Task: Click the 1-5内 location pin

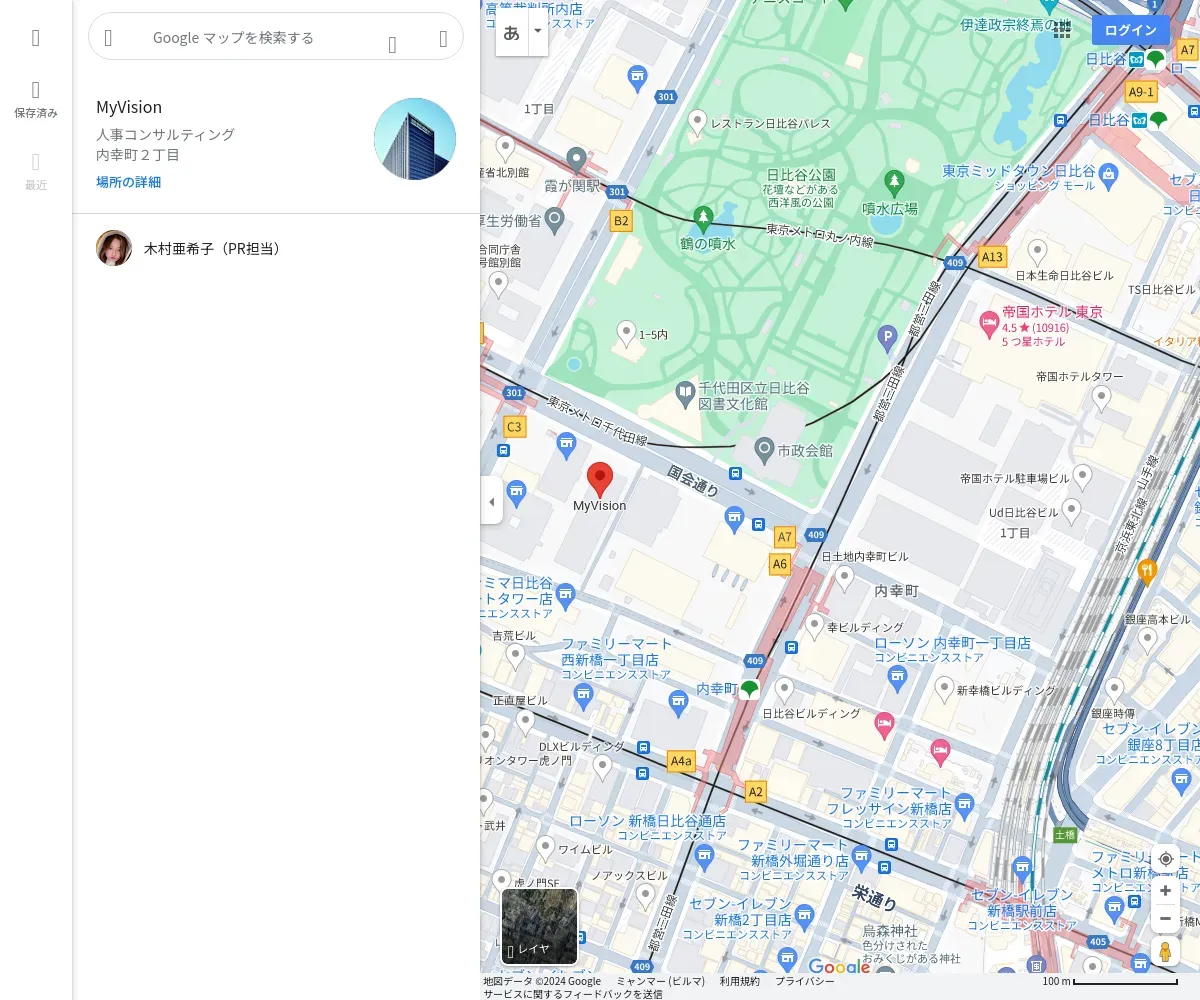Action: click(626, 333)
